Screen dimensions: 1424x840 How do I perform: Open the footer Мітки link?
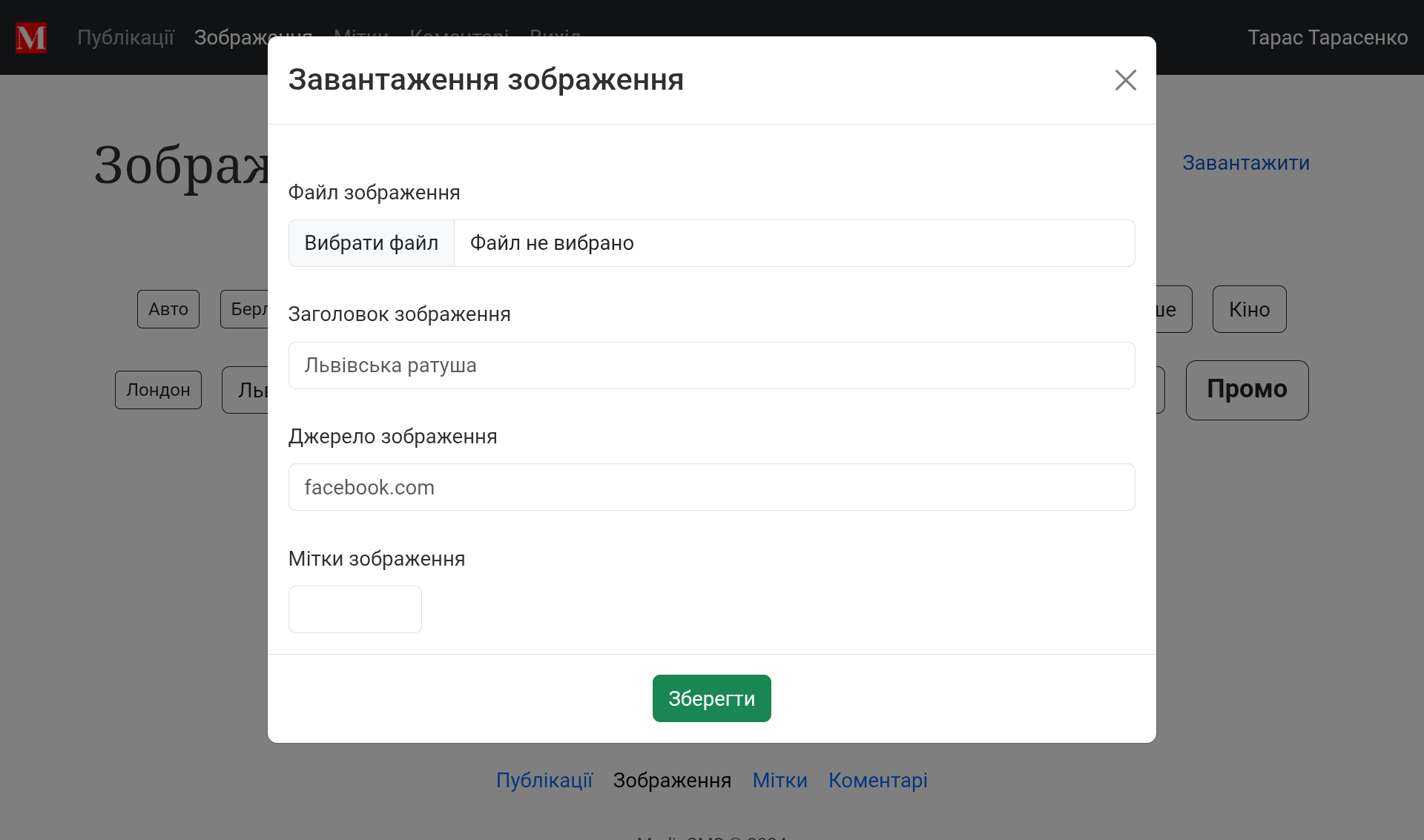[779, 780]
